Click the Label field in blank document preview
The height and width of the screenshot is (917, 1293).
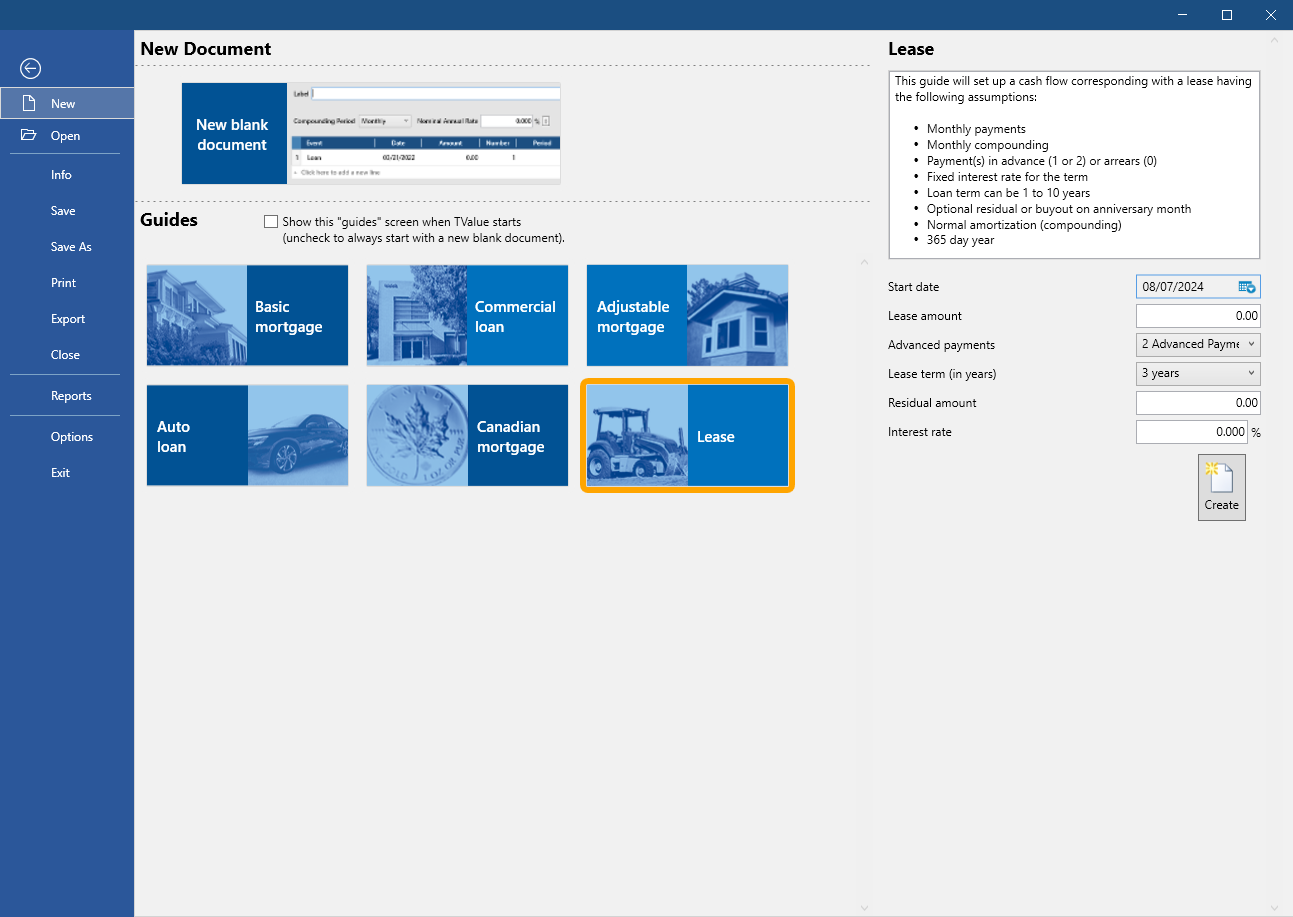tap(436, 94)
